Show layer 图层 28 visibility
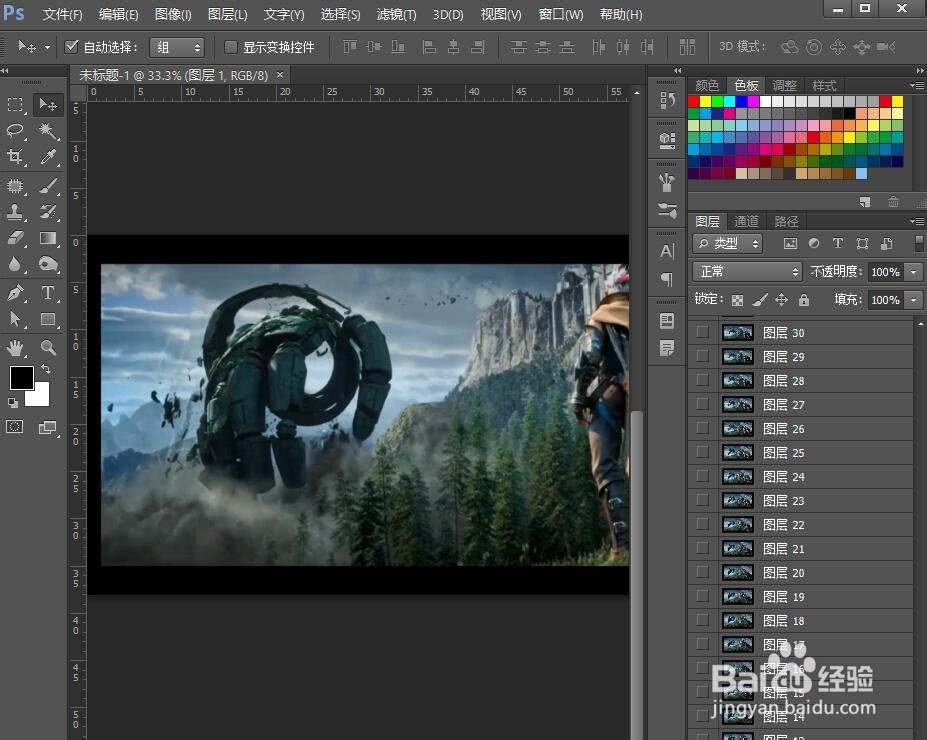The height and width of the screenshot is (740, 927). point(702,379)
